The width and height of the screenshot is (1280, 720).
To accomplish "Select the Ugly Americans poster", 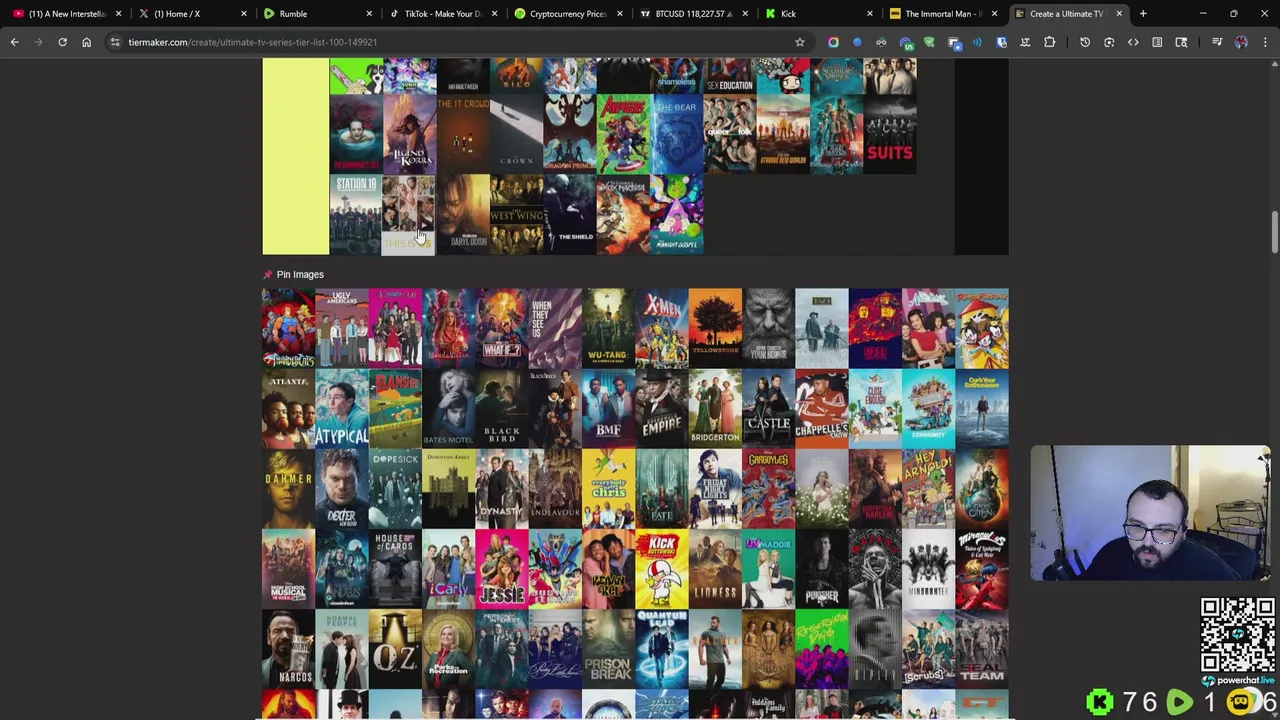I will [x=342, y=328].
